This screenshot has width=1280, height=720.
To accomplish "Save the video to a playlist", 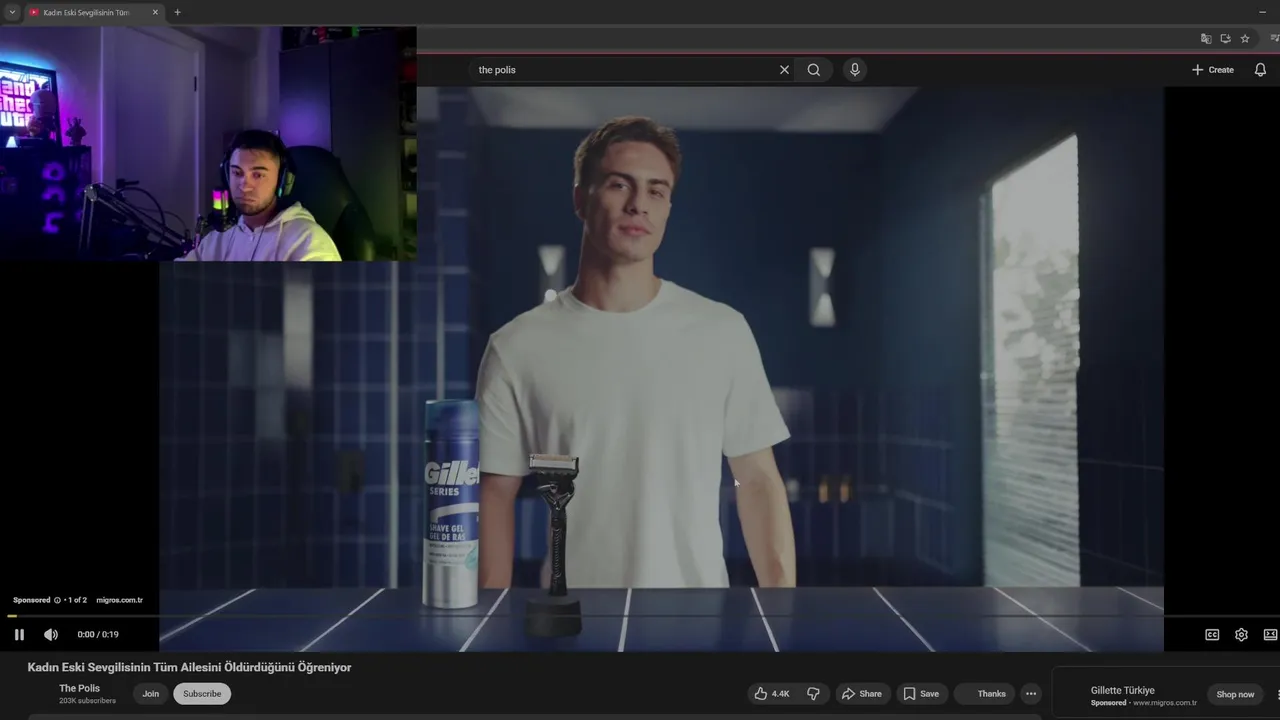I will tap(921, 694).
